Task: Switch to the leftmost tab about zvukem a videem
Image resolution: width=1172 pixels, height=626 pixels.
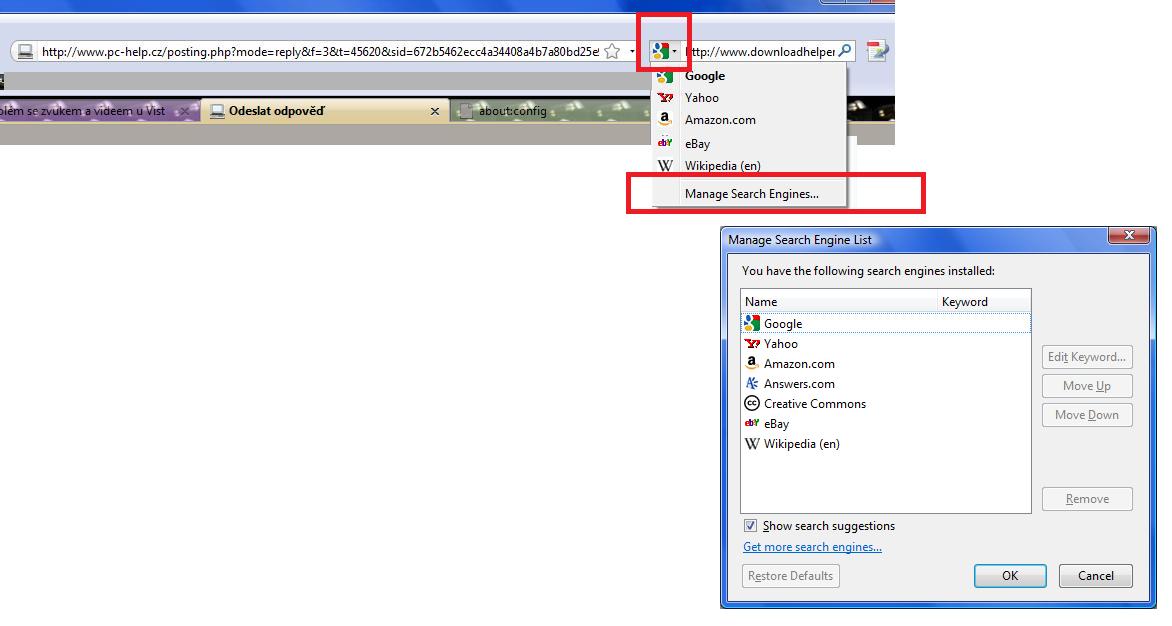Action: point(99,111)
